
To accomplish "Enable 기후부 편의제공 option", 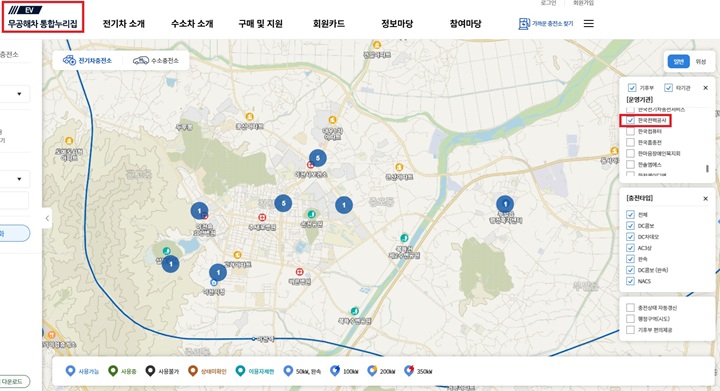I will (630, 330).
